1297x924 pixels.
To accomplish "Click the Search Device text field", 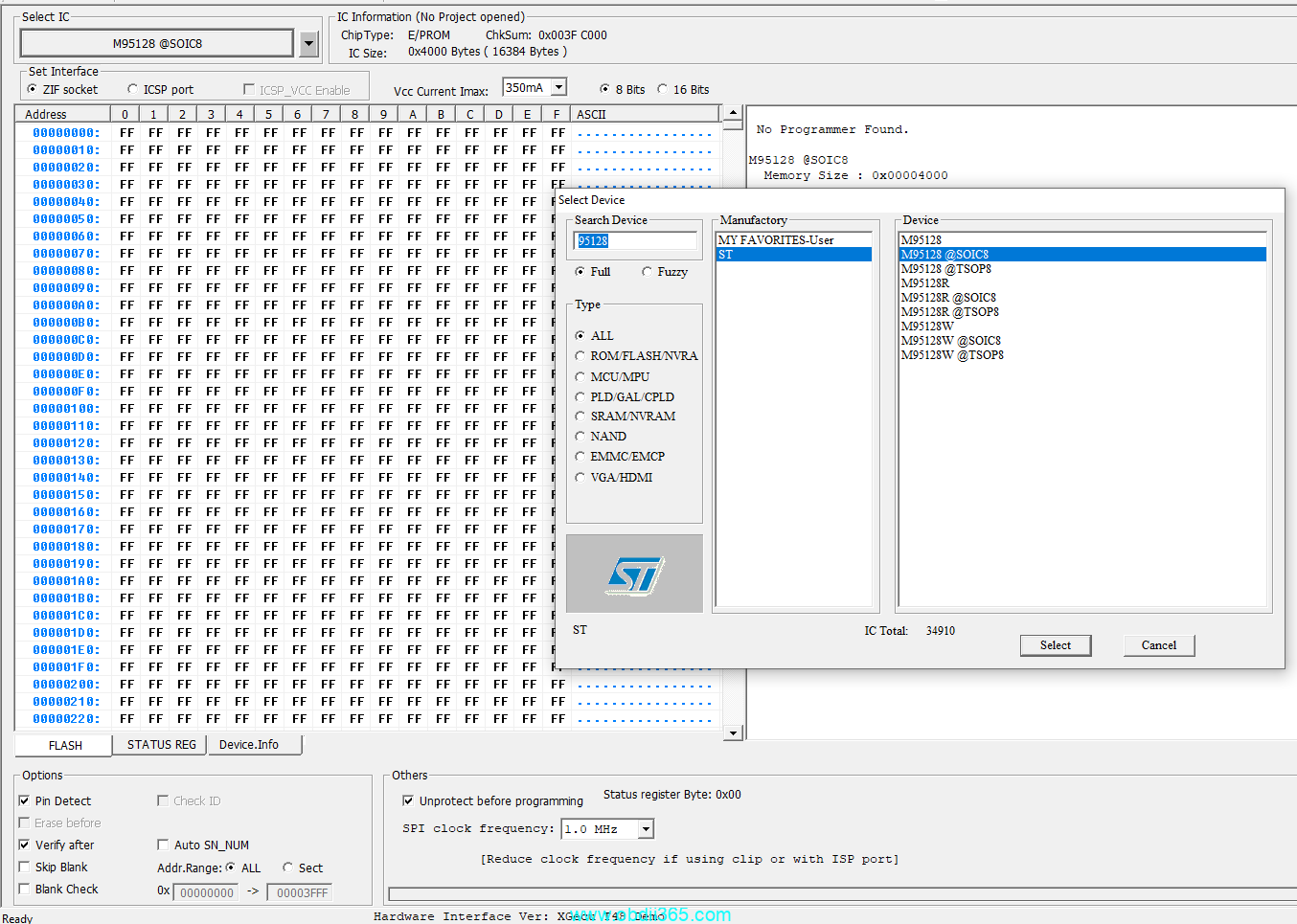I will (635, 241).
